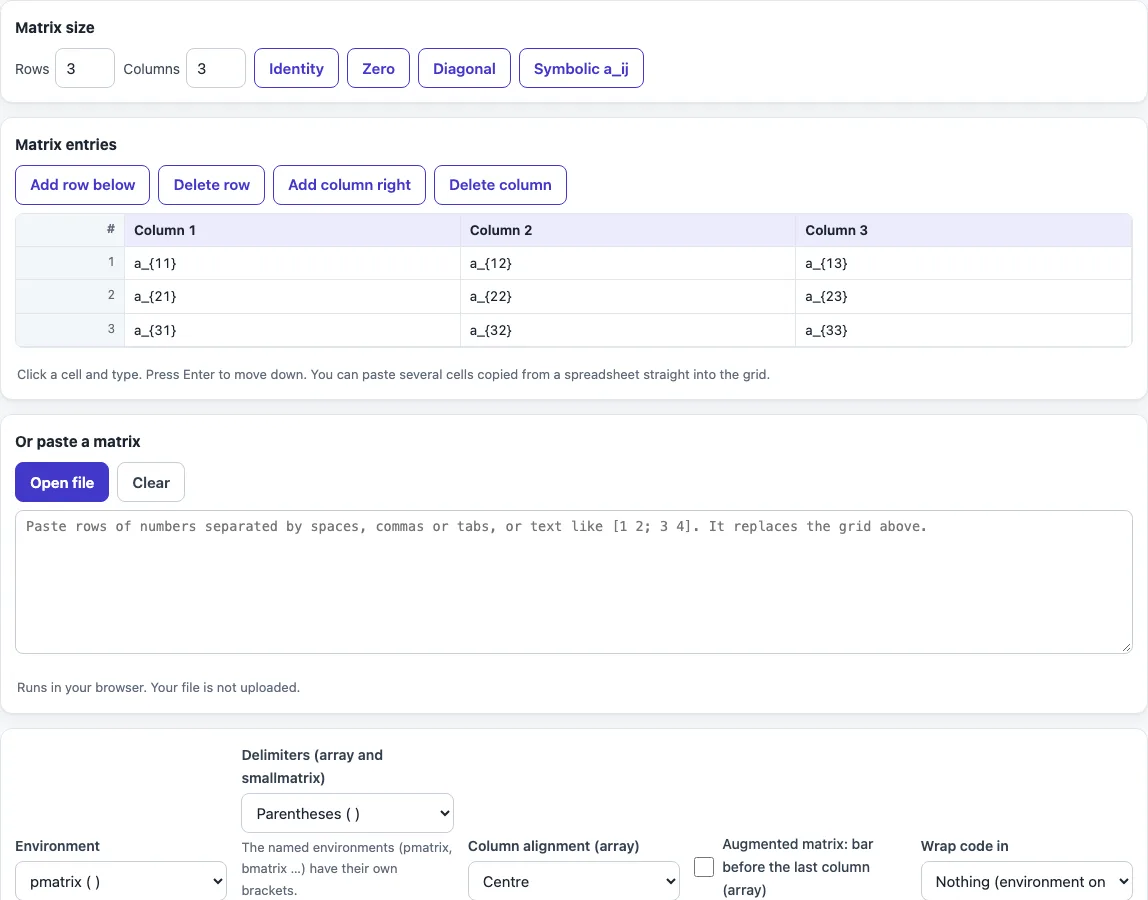Select cell containing a_{12}
The width and height of the screenshot is (1148, 900).
click(x=627, y=264)
